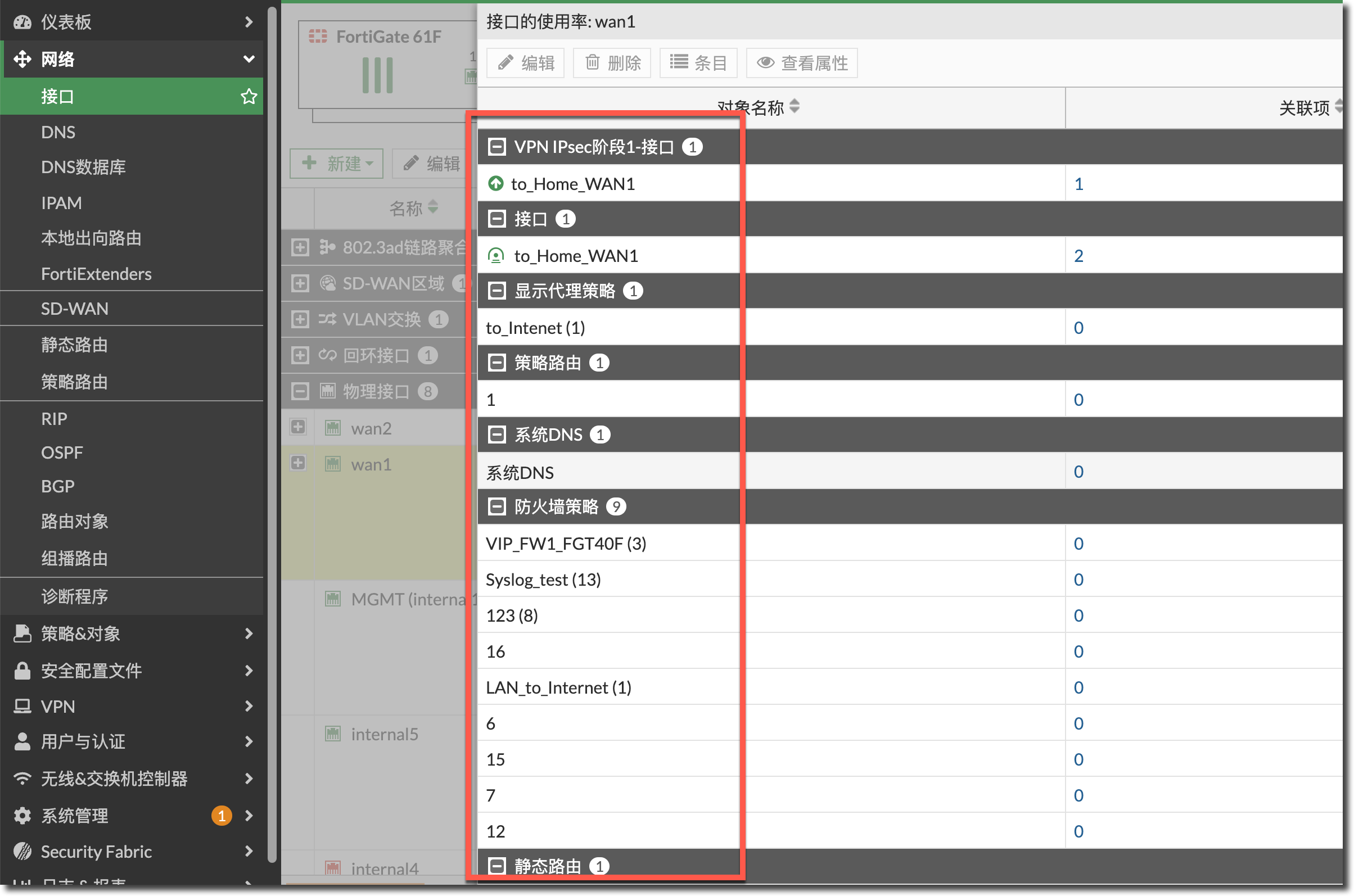Screen dimensions: 1354x896
Task: Click the trash icon on 删除 button
Action: pyautogui.click(x=592, y=62)
